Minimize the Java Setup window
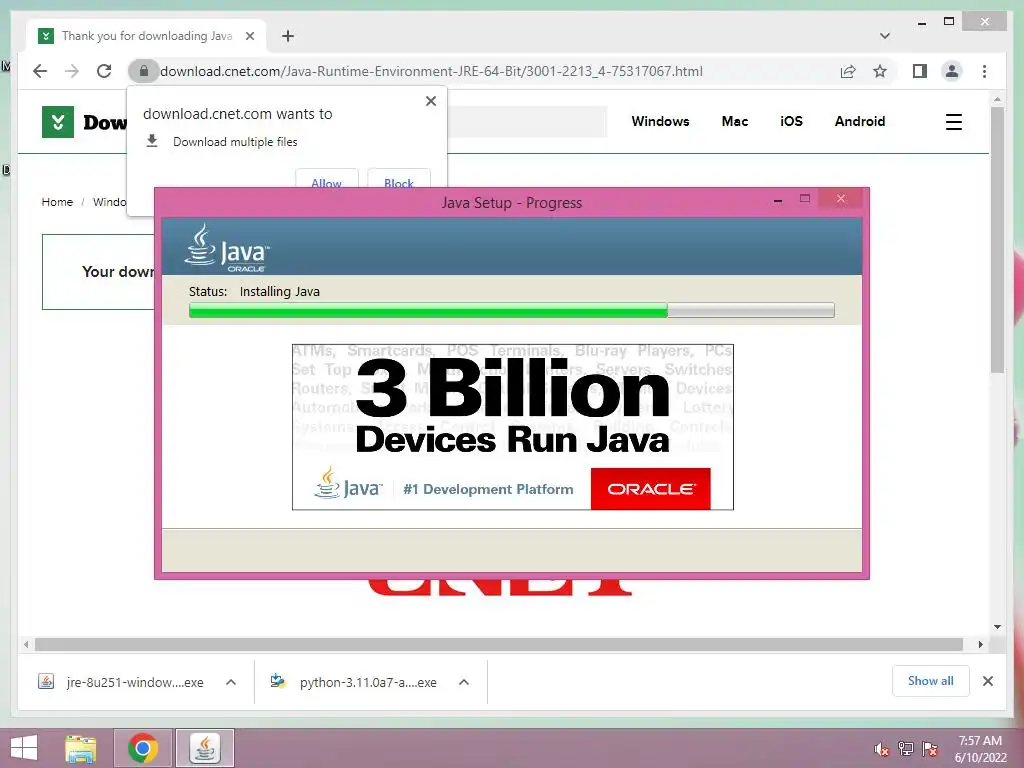 778,200
